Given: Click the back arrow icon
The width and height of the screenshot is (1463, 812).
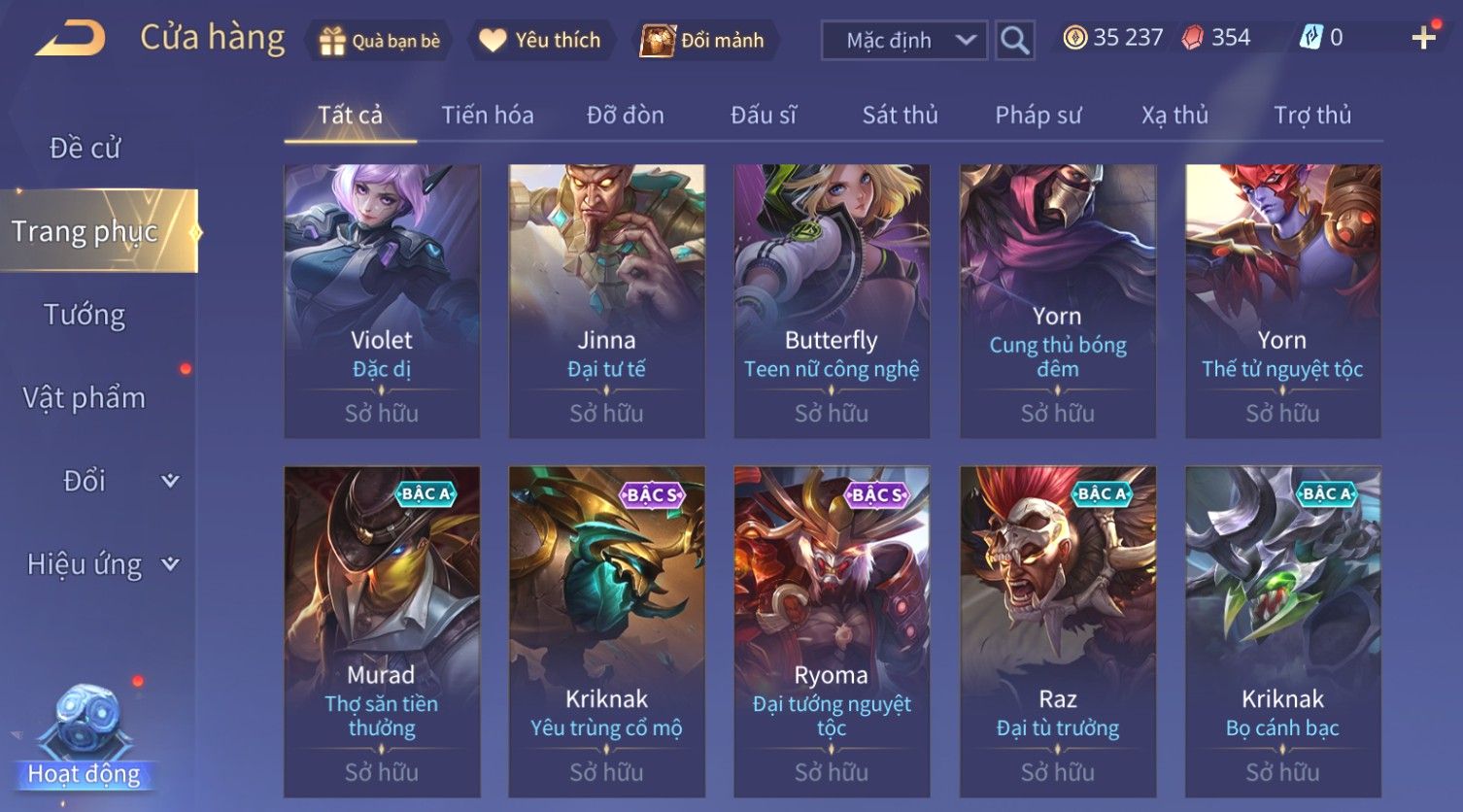Looking at the screenshot, I should click(70, 40).
